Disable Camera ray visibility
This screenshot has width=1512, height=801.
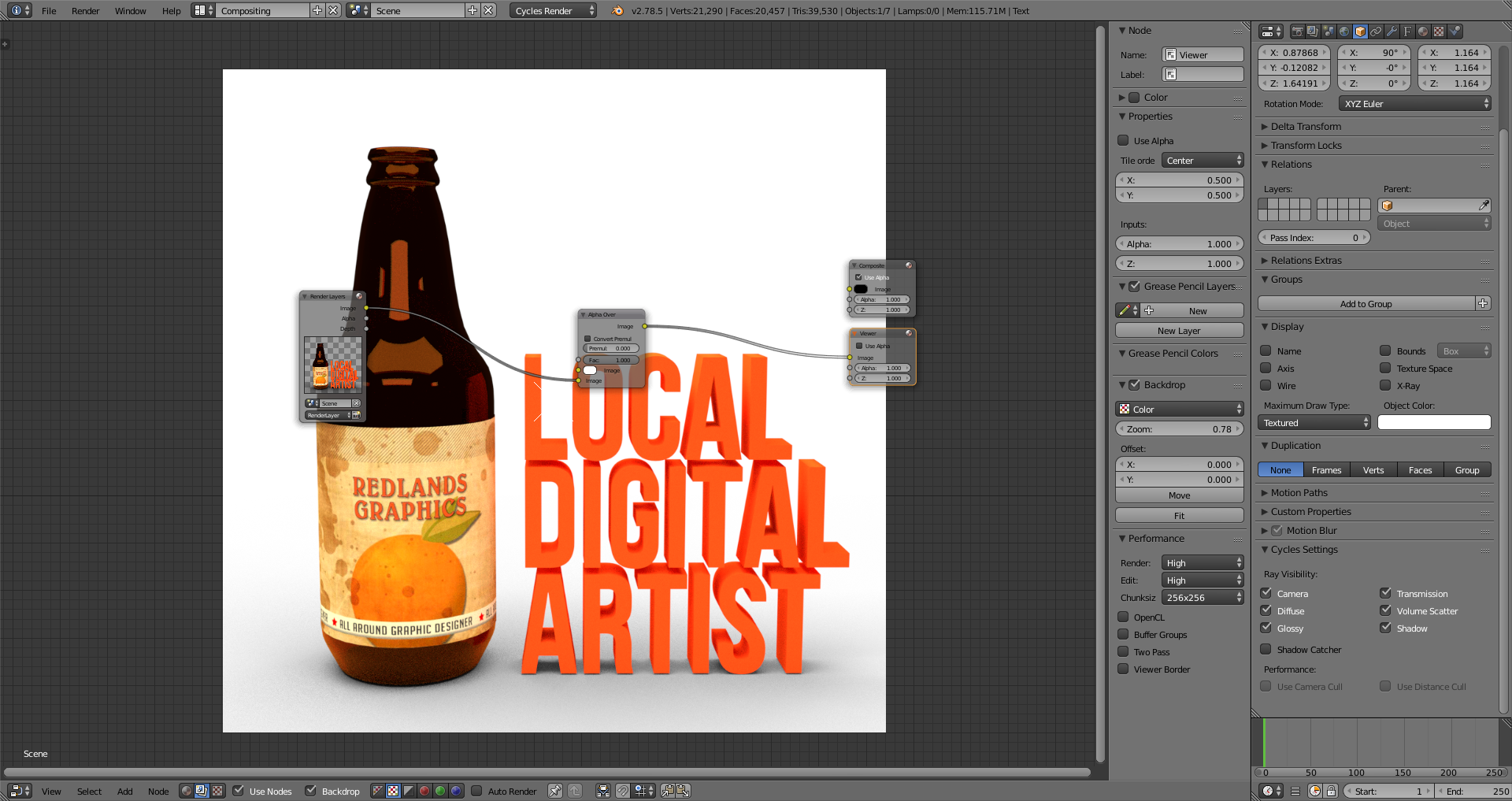(x=1266, y=593)
